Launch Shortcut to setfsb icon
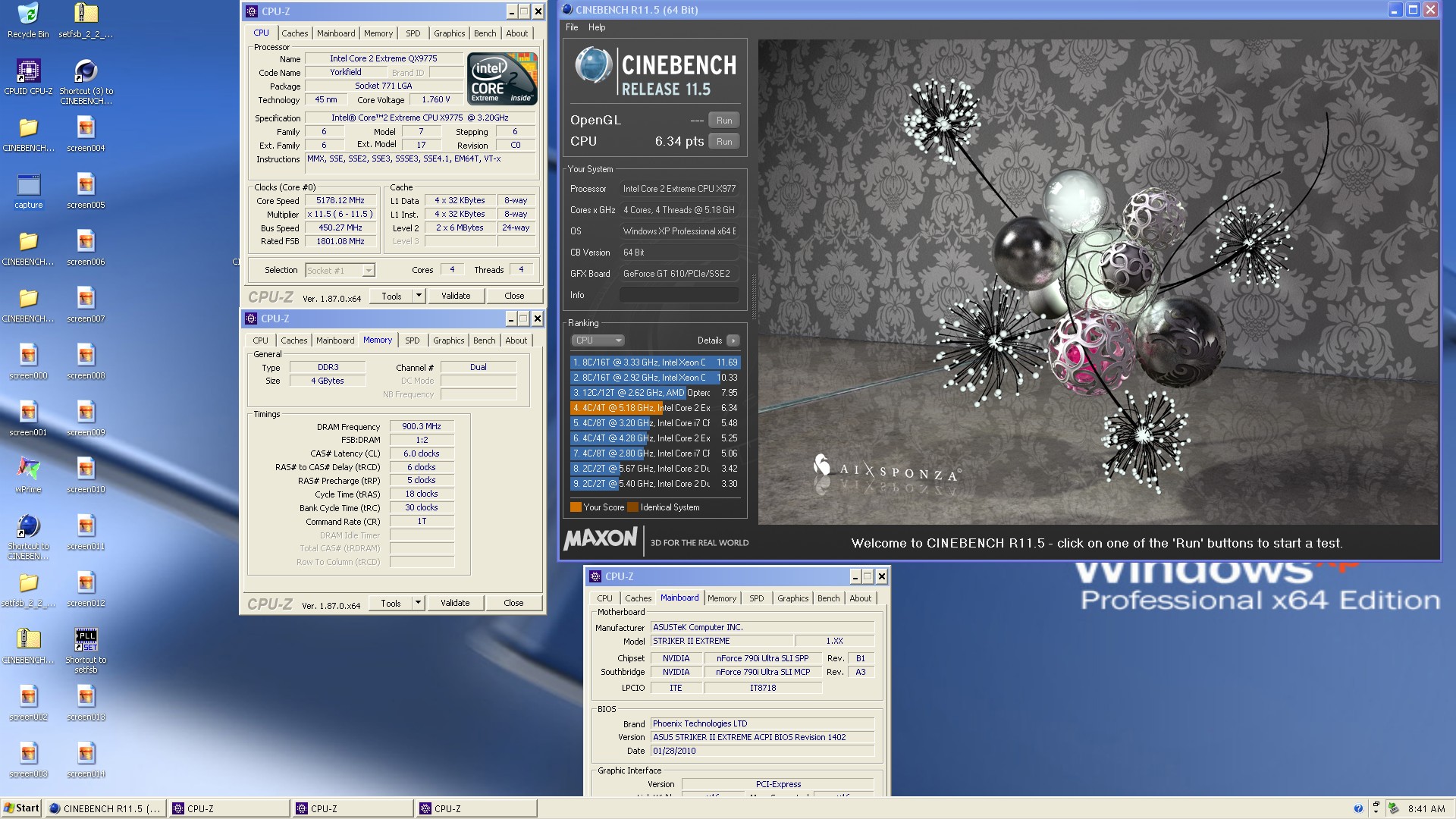This screenshot has width=1456, height=819. pyautogui.click(x=86, y=651)
